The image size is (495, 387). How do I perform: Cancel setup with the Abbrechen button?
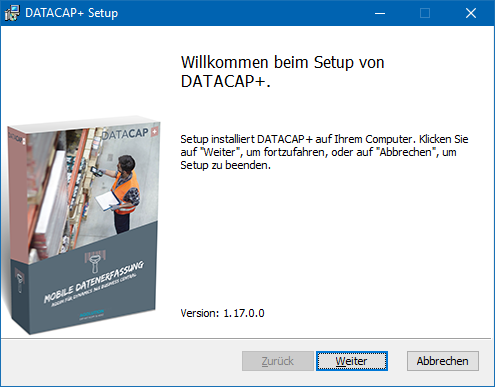[x=443, y=361]
